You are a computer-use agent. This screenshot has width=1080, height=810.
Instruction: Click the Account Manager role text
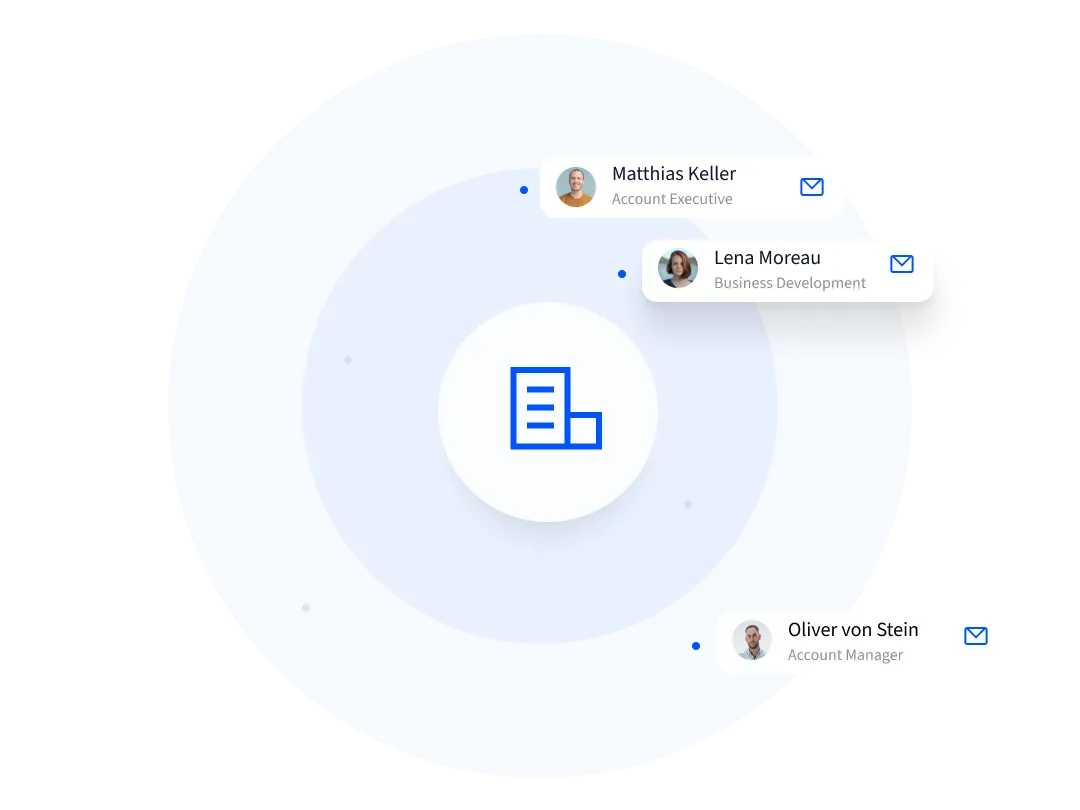(x=845, y=655)
